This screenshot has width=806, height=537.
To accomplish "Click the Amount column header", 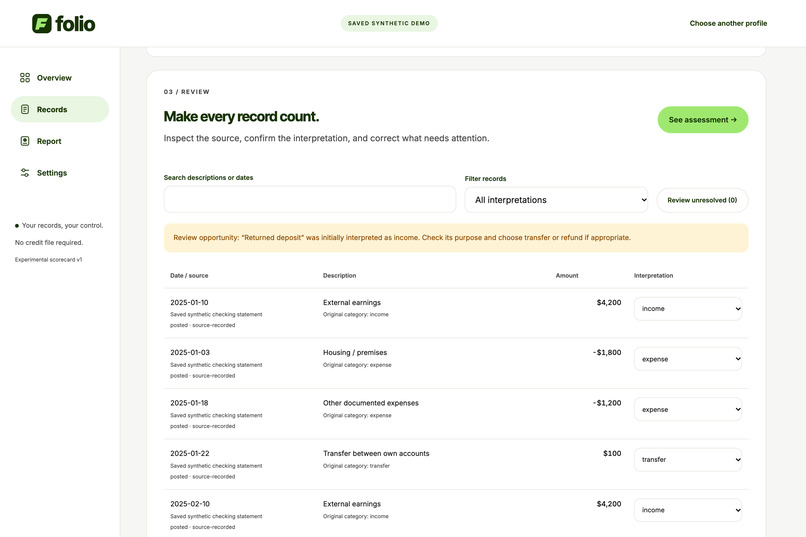I will click(x=567, y=275).
